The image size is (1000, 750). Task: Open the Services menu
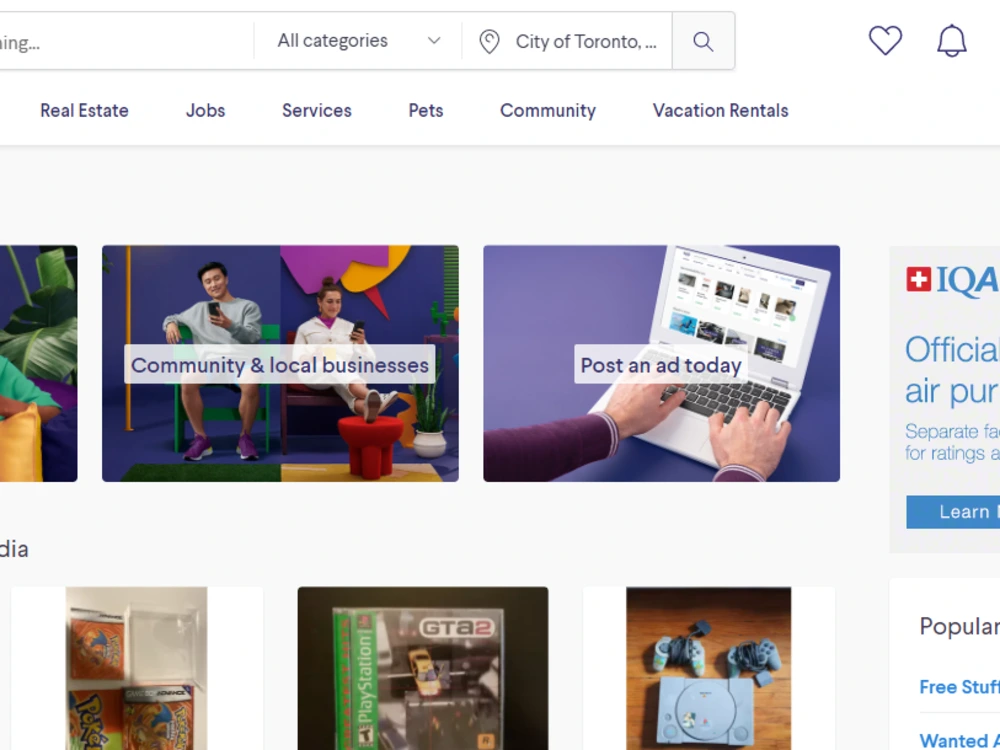point(317,110)
